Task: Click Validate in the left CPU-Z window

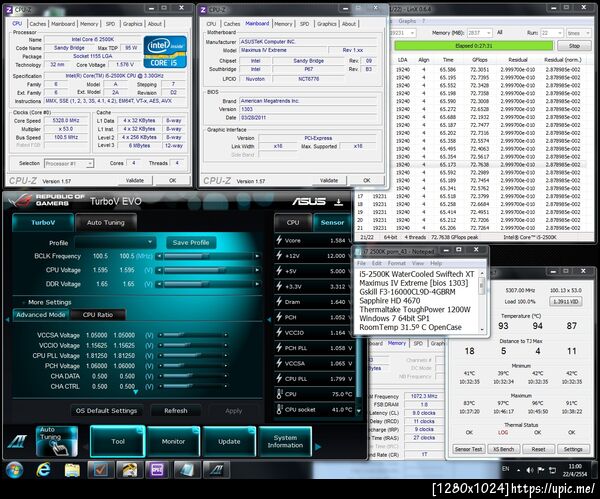Action: pyautogui.click(x=135, y=180)
